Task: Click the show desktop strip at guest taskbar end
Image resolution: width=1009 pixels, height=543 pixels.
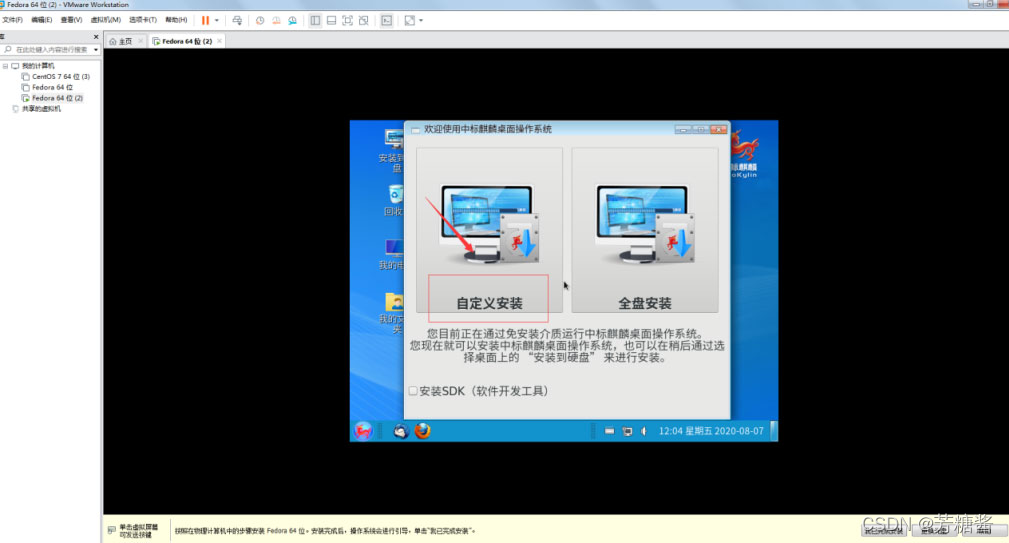Action: [774, 431]
